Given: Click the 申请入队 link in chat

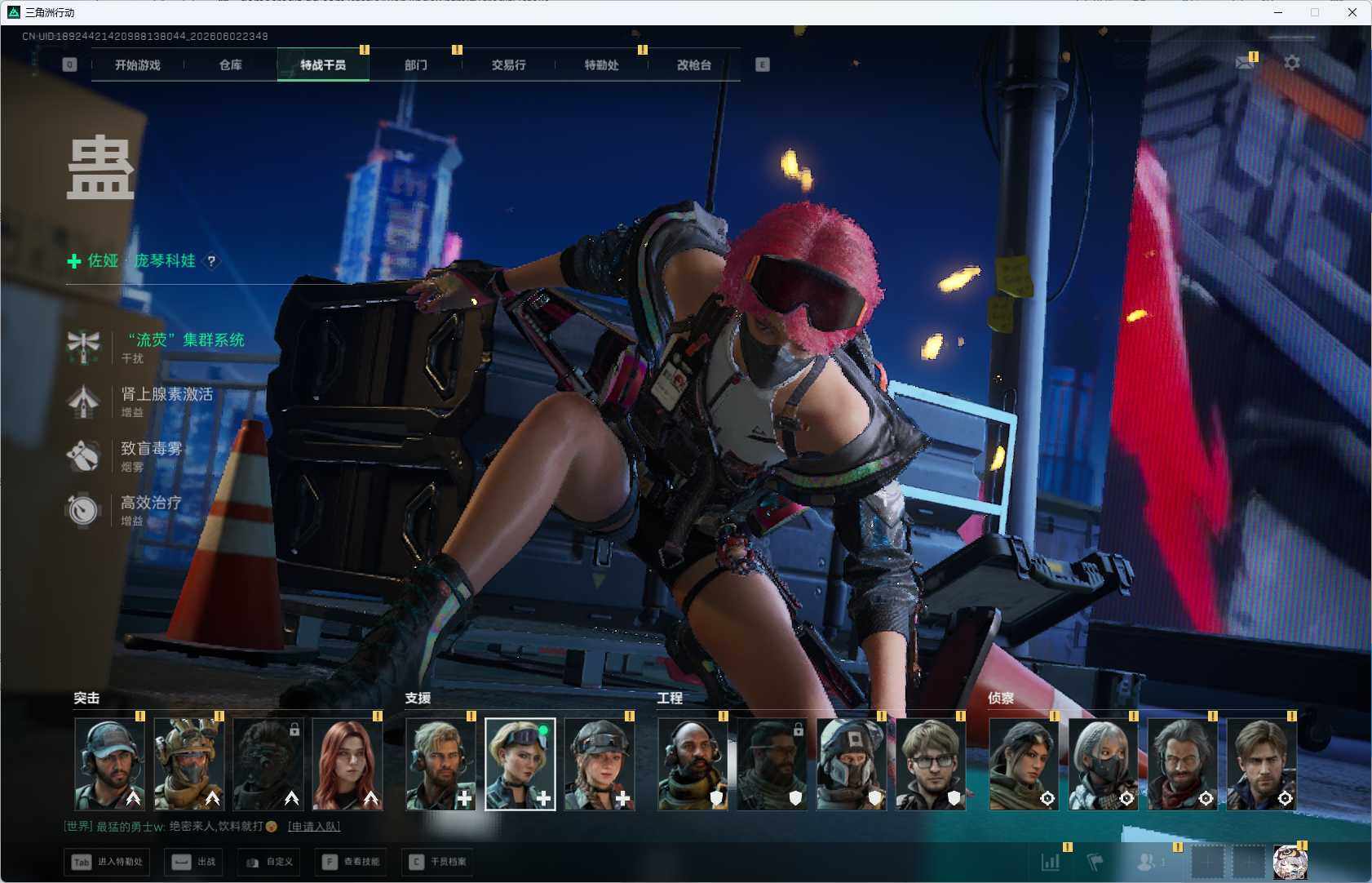Looking at the screenshot, I should [x=314, y=827].
